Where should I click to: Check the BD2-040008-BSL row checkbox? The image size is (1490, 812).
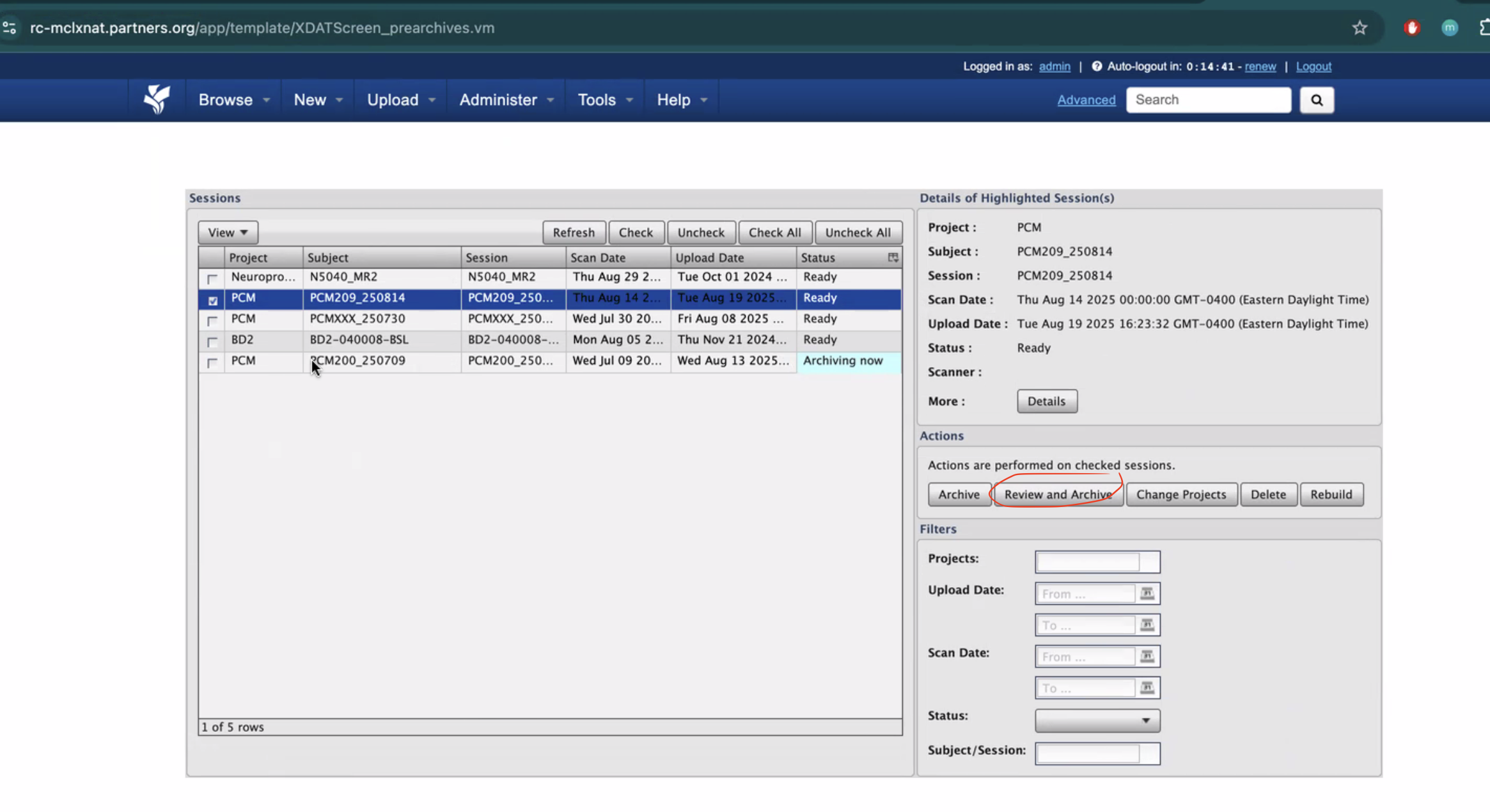(212, 341)
